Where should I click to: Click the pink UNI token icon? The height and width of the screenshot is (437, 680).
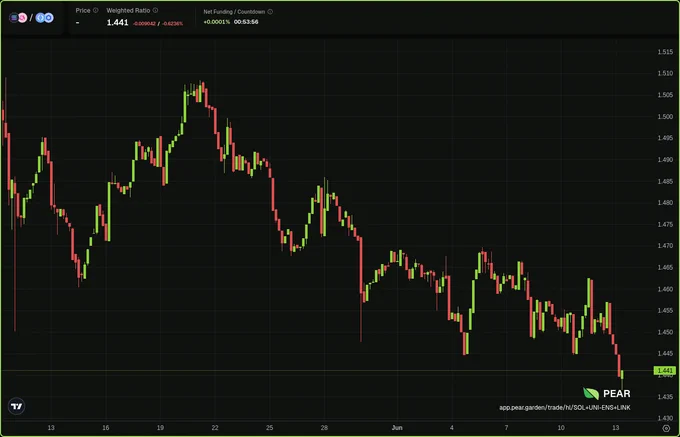point(22,18)
